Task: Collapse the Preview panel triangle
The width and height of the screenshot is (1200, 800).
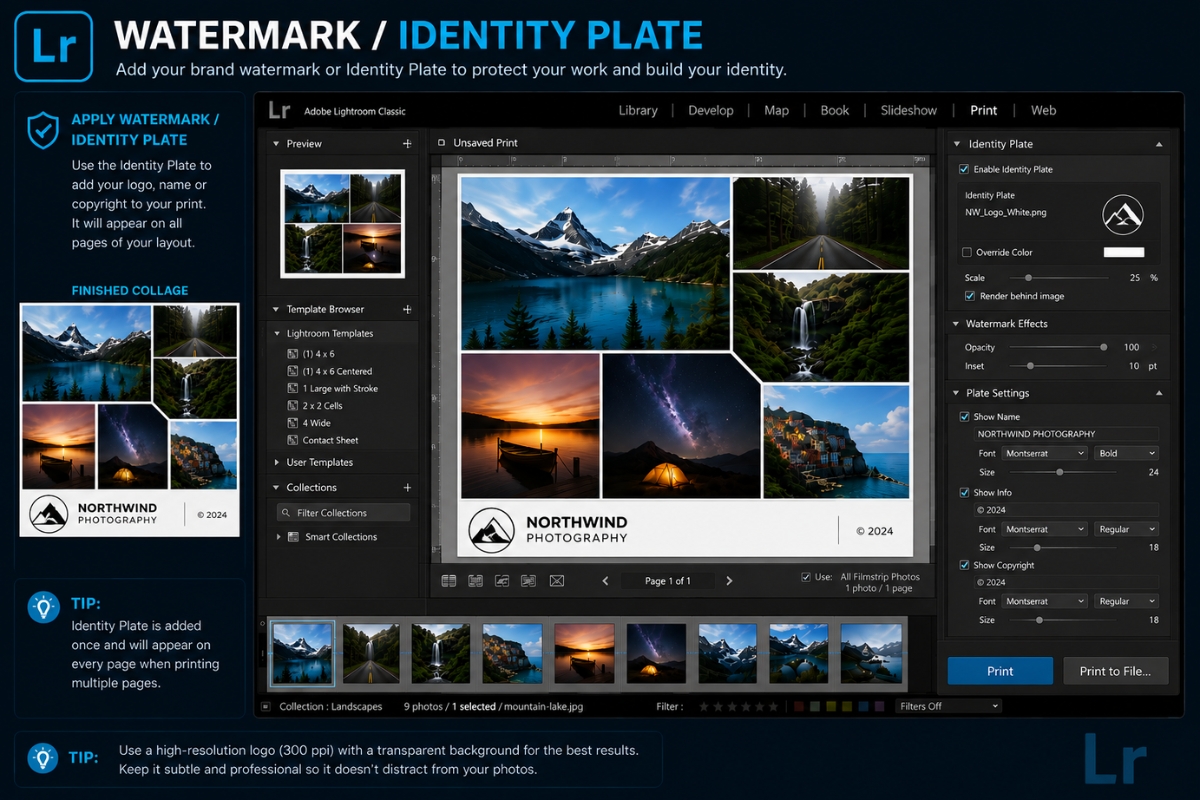Action: [x=276, y=144]
